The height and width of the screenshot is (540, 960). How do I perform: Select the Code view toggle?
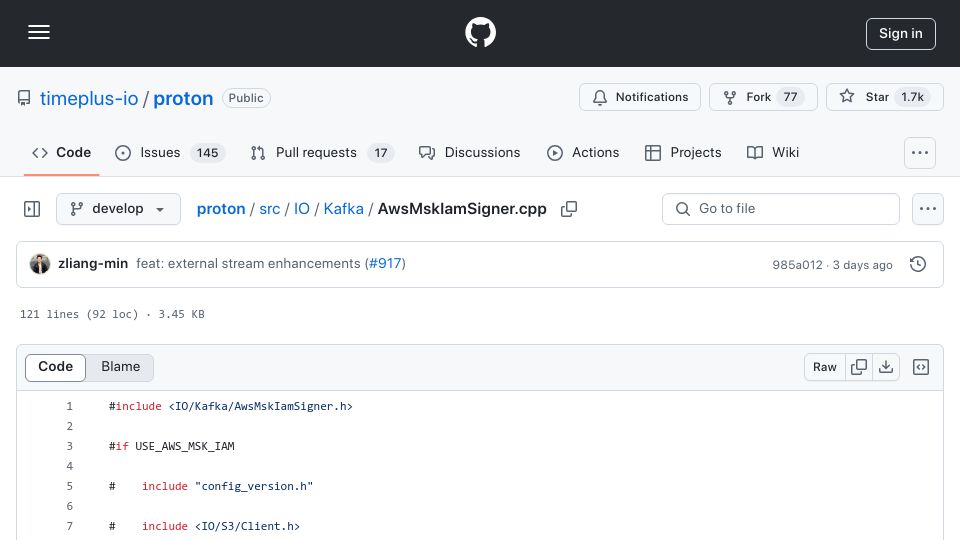(x=55, y=367)
